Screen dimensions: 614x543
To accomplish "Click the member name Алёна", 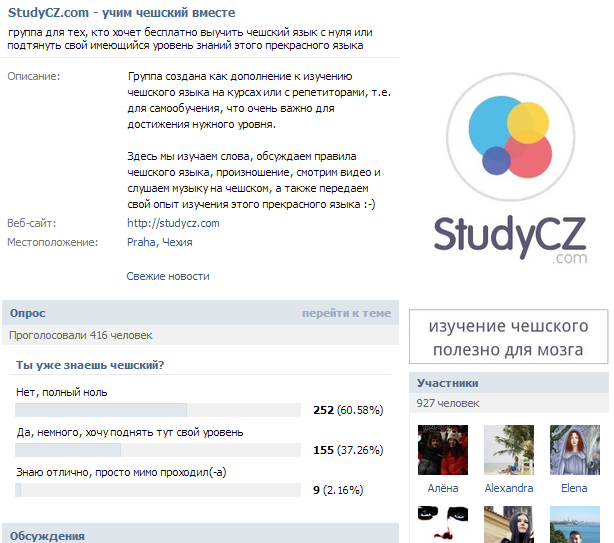I will click(442, 488).
